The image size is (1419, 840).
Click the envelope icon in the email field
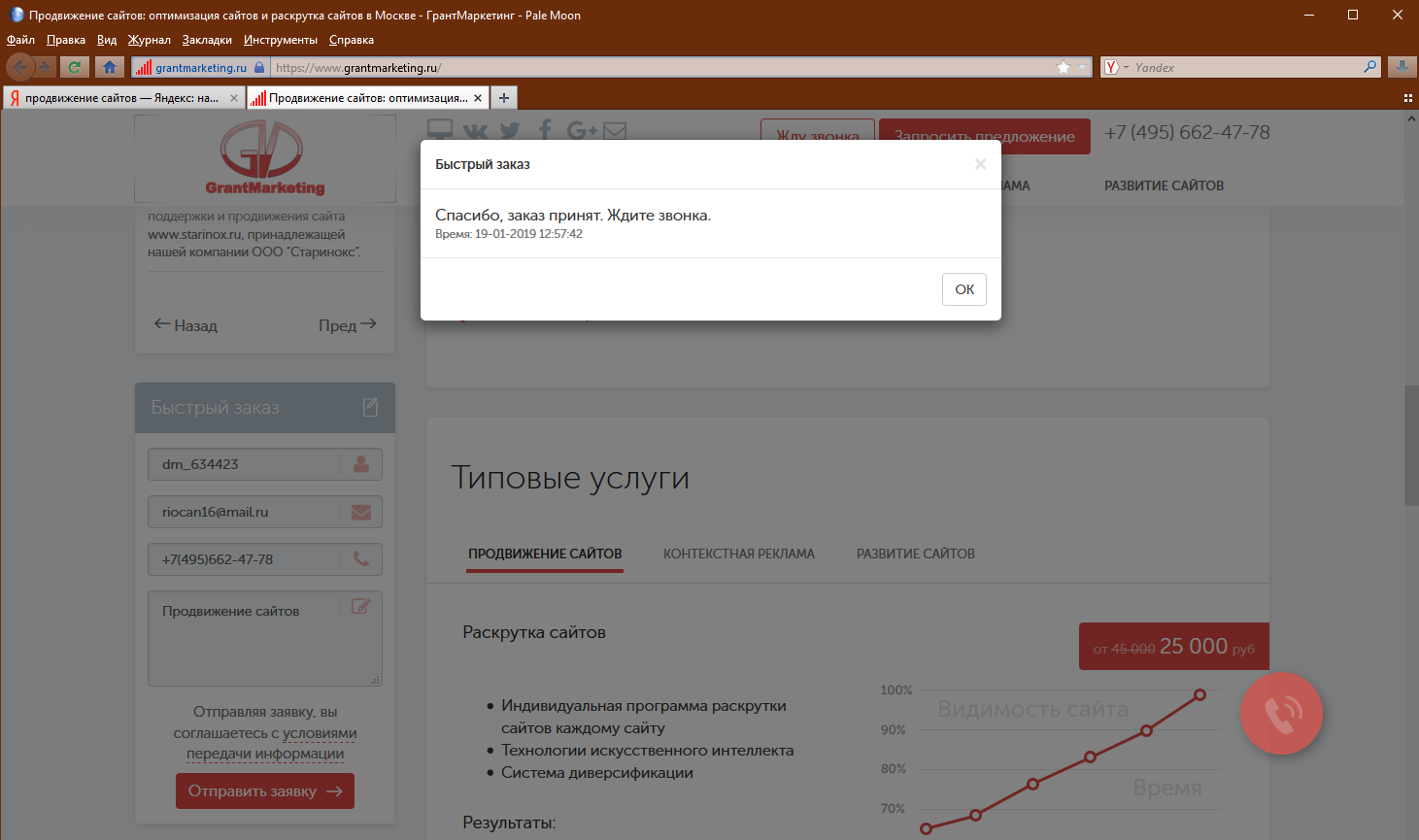click(x=361, y=512)
